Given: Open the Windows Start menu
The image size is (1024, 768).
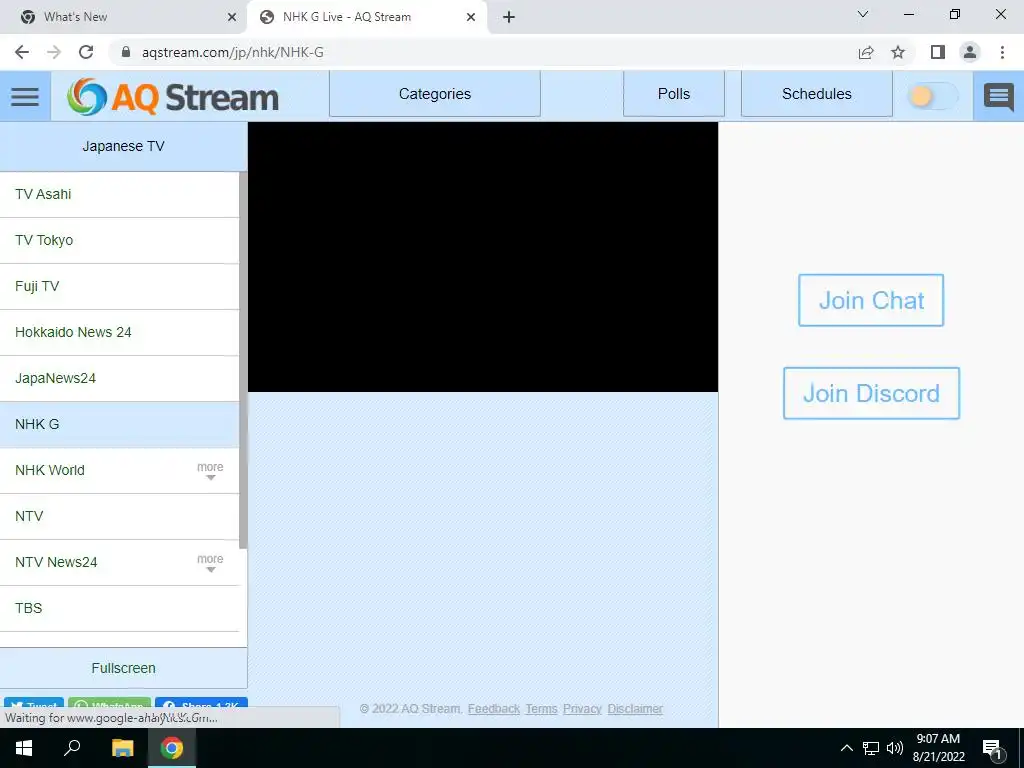Looking at the screenshot, I should [24, 748].
